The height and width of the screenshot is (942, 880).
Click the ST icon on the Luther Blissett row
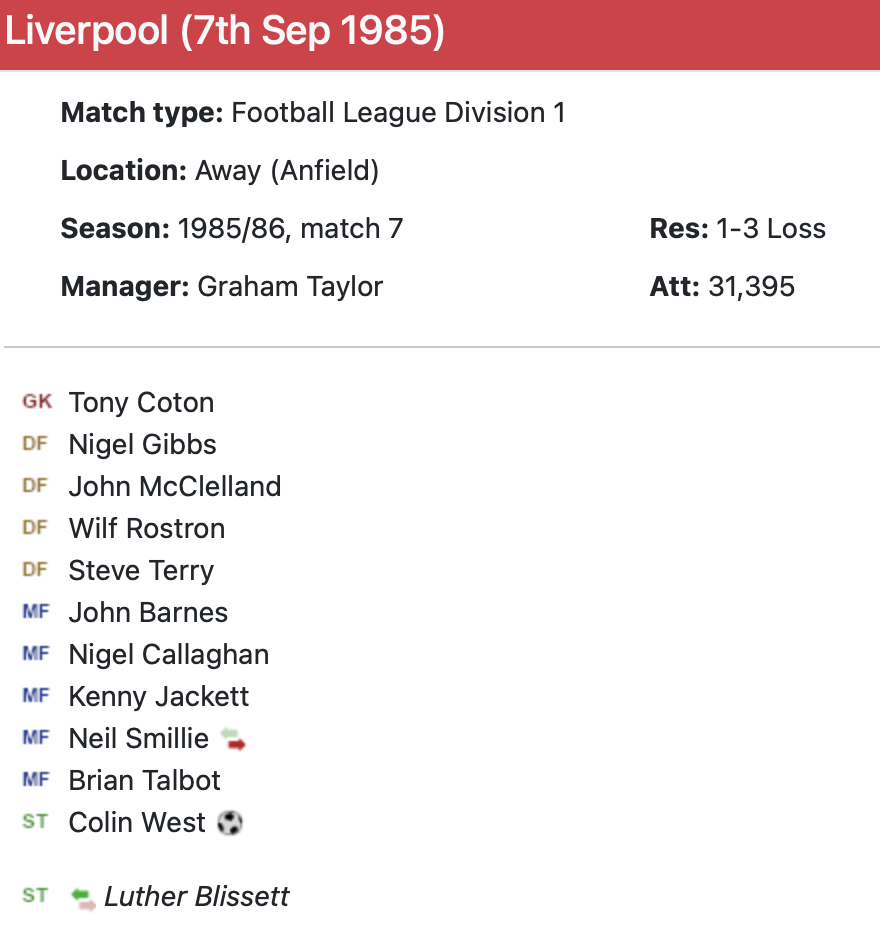35,896
